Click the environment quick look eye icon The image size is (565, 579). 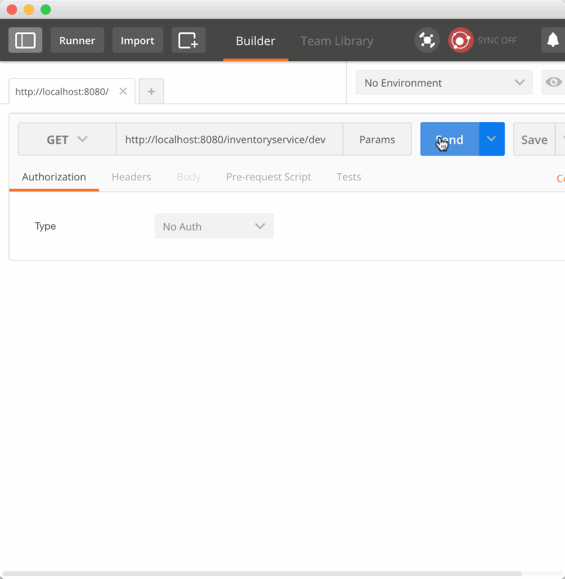coord(553,82)
